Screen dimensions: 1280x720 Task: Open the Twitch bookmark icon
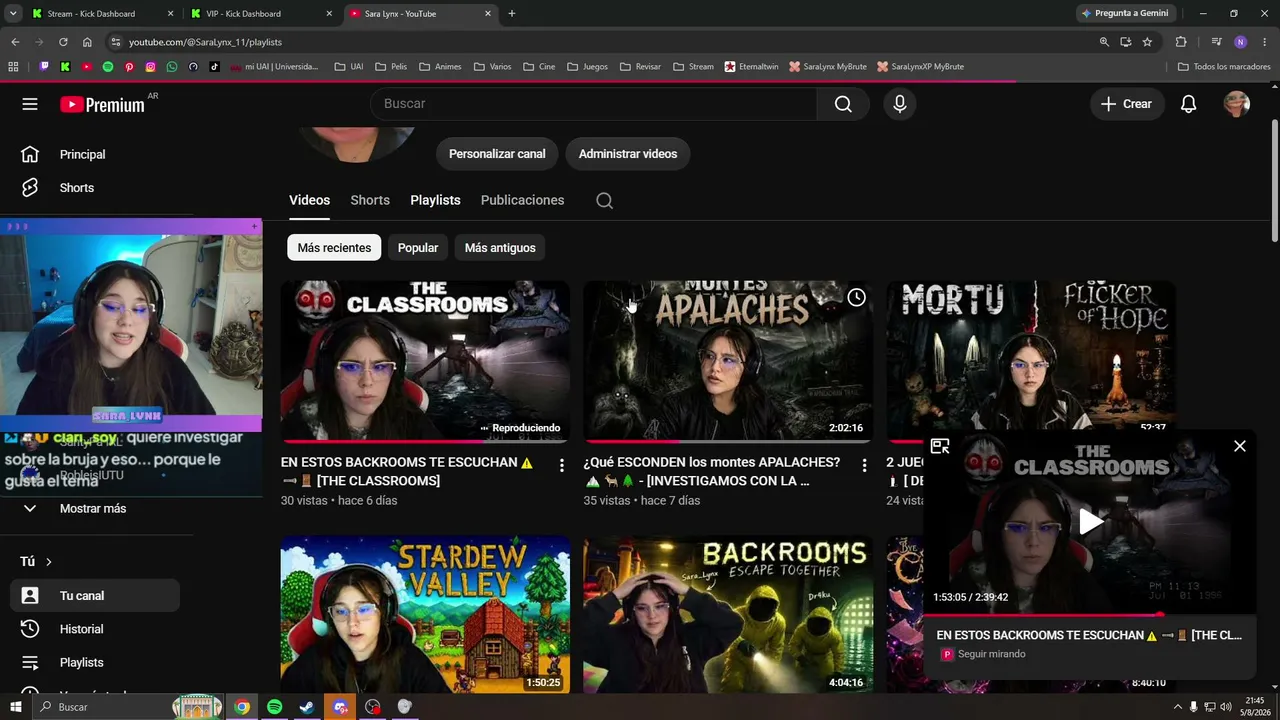[x=44, y=67]
